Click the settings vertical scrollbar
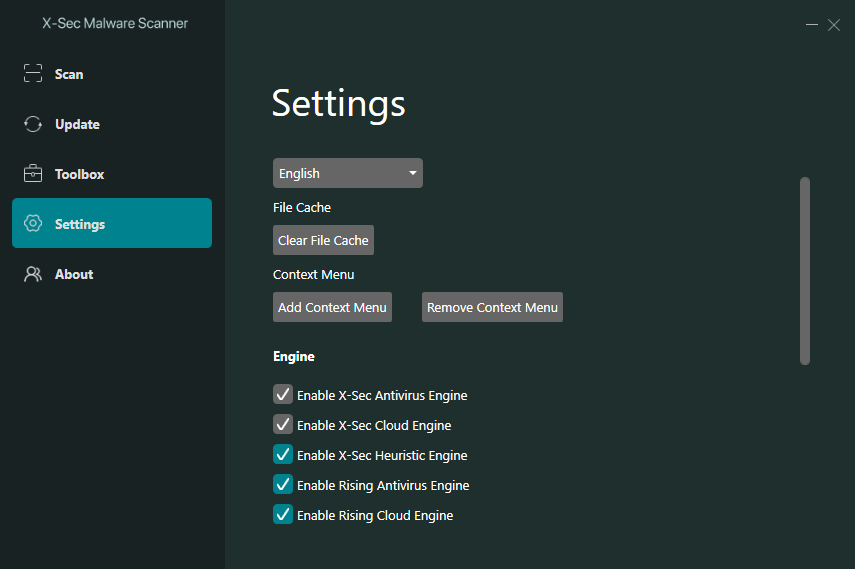 coord(805,270)
